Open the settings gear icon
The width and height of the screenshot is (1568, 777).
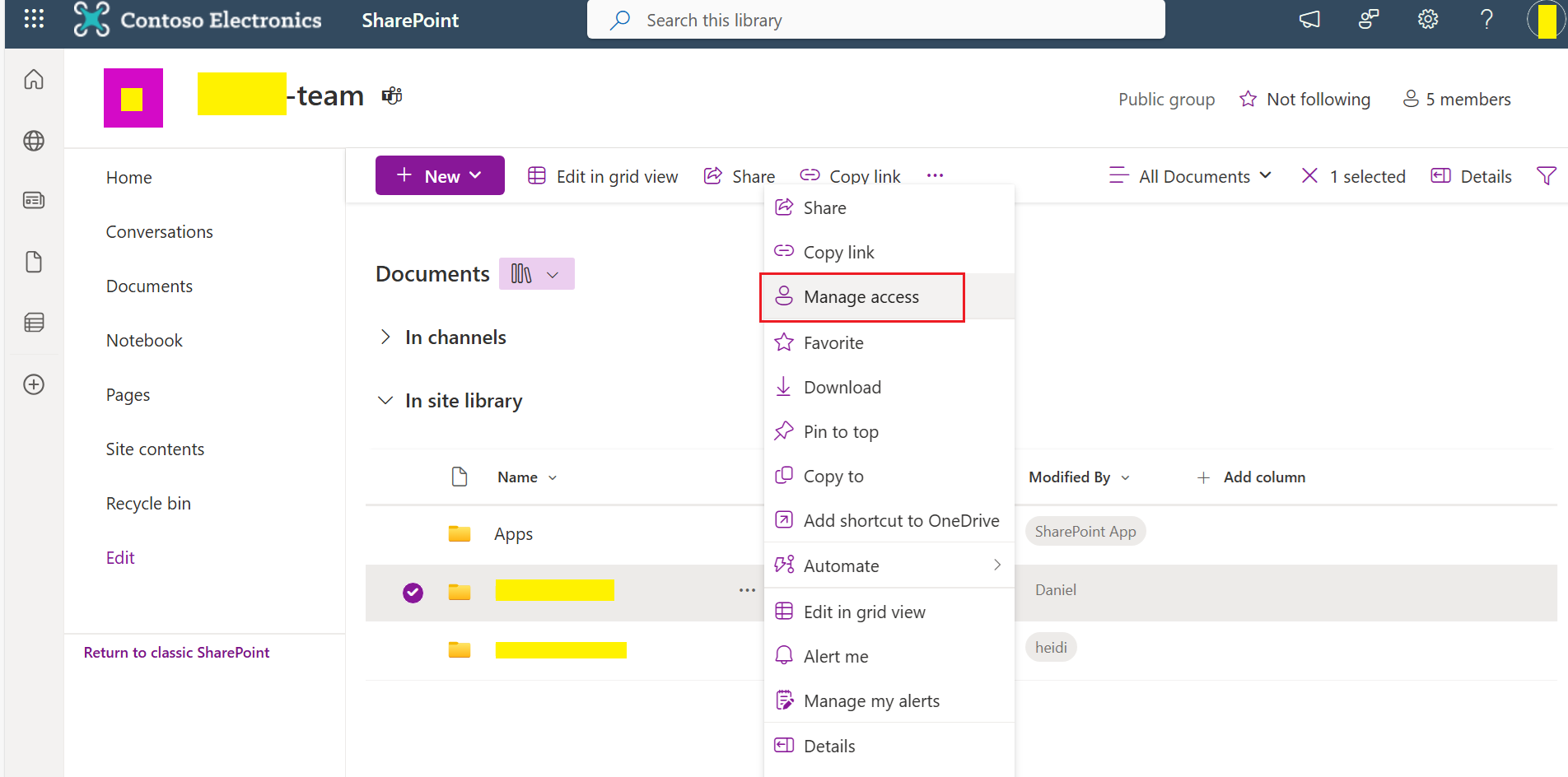[x=1427, y=19]
